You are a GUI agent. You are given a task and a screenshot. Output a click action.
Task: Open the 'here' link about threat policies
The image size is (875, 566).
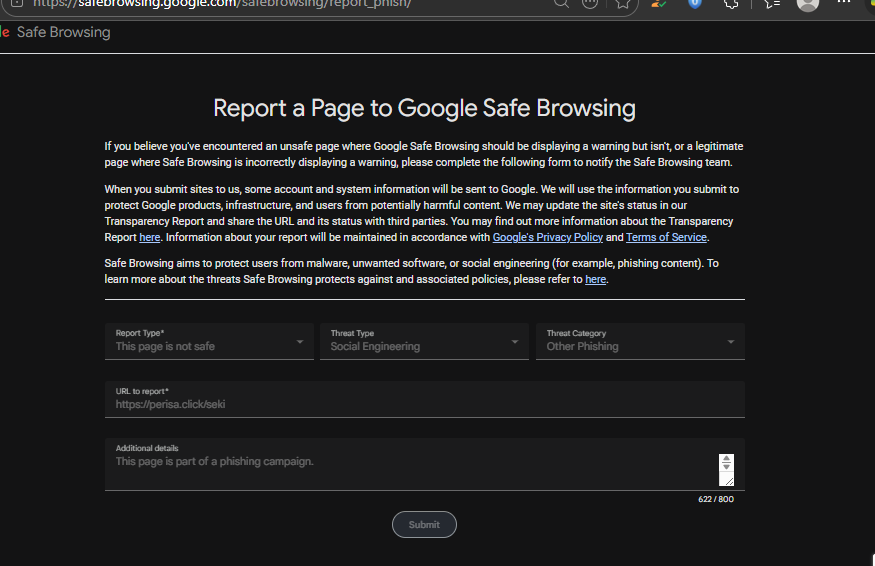click(595, 279)
